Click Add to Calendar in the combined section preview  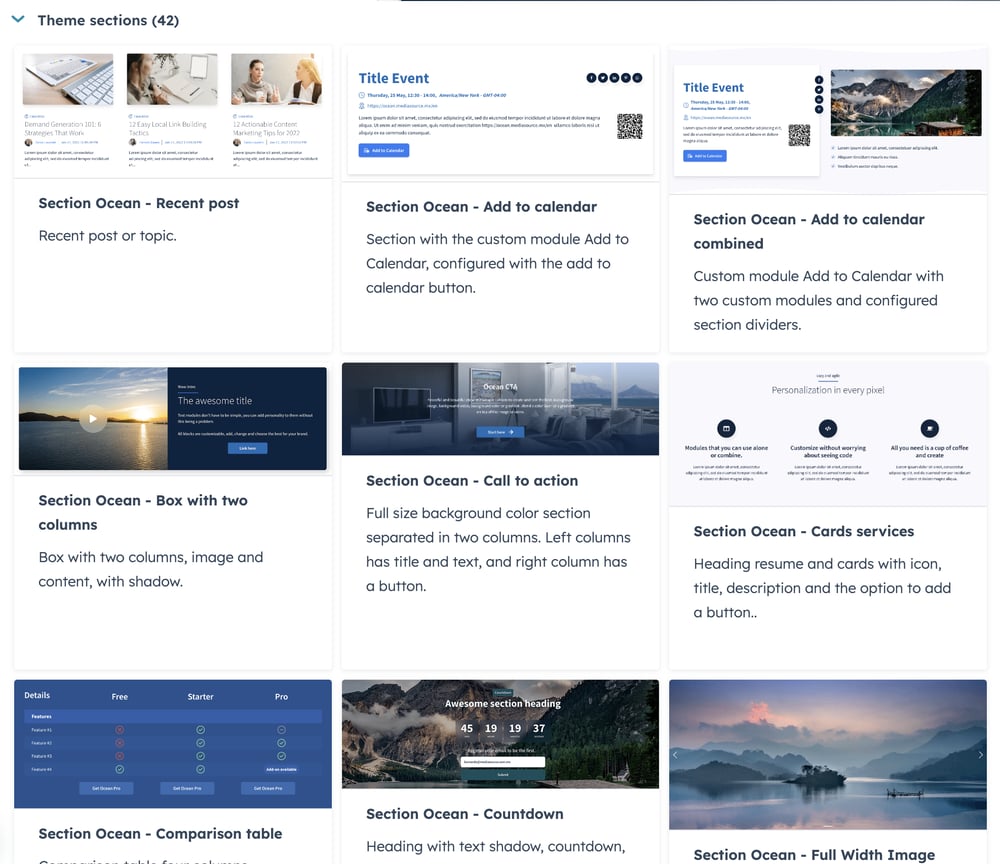705,156
